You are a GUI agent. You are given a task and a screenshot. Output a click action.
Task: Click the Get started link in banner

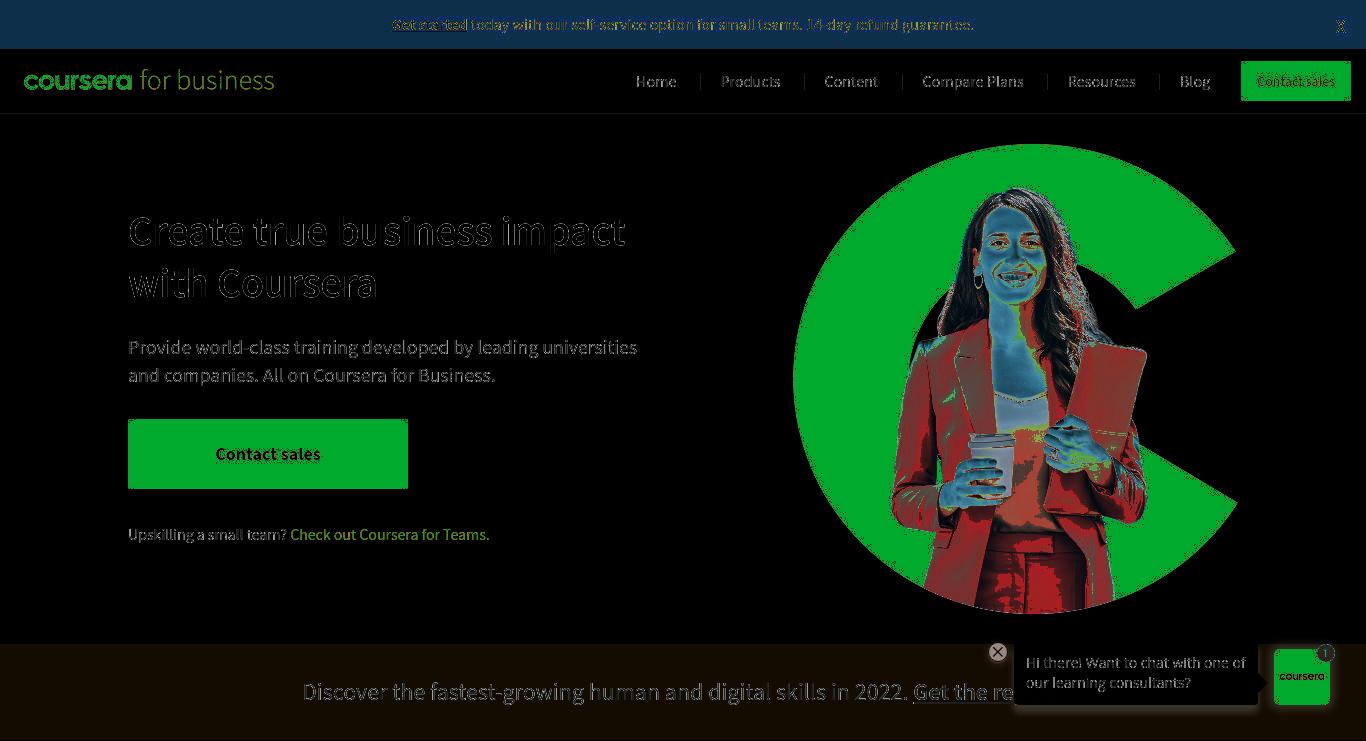point(429,24)
